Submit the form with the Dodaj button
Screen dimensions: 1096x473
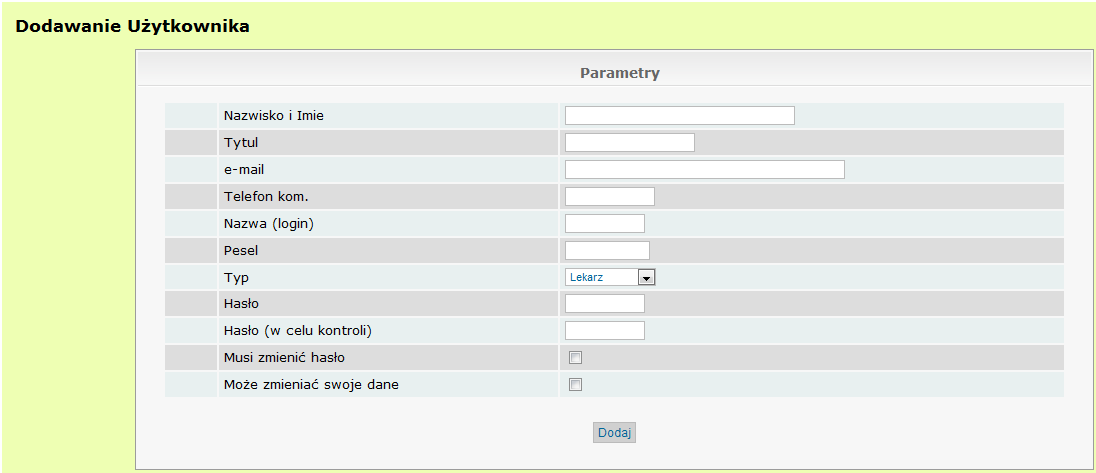(614, 432)
